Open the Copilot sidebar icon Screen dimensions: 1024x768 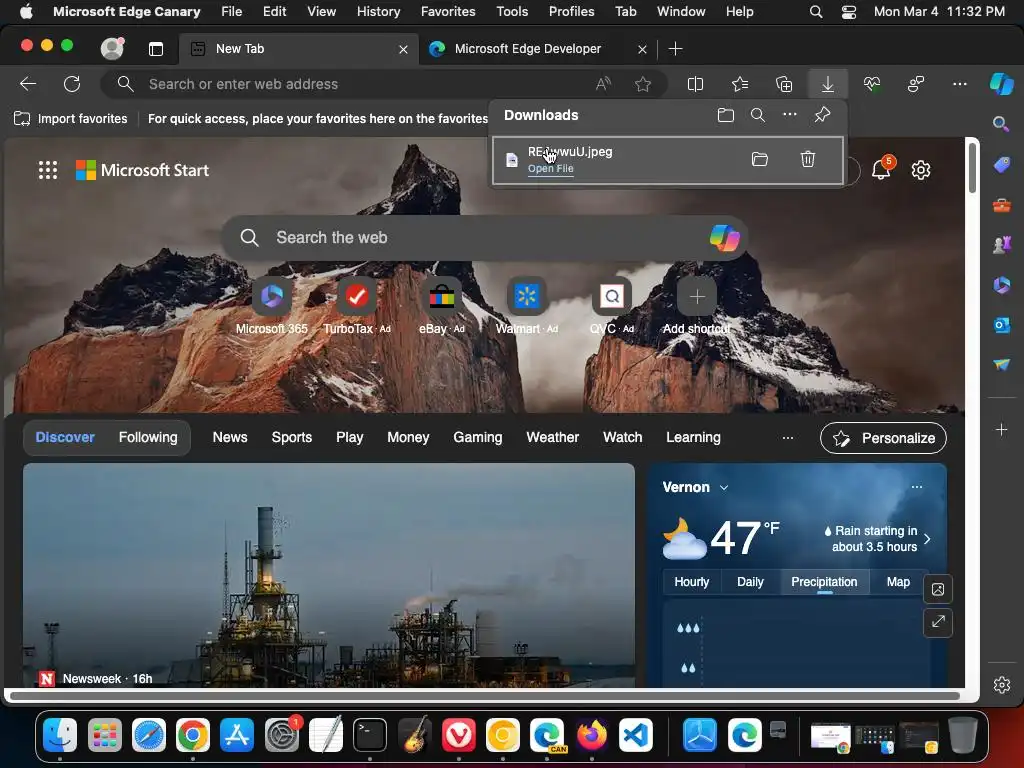pos(1001,84)
